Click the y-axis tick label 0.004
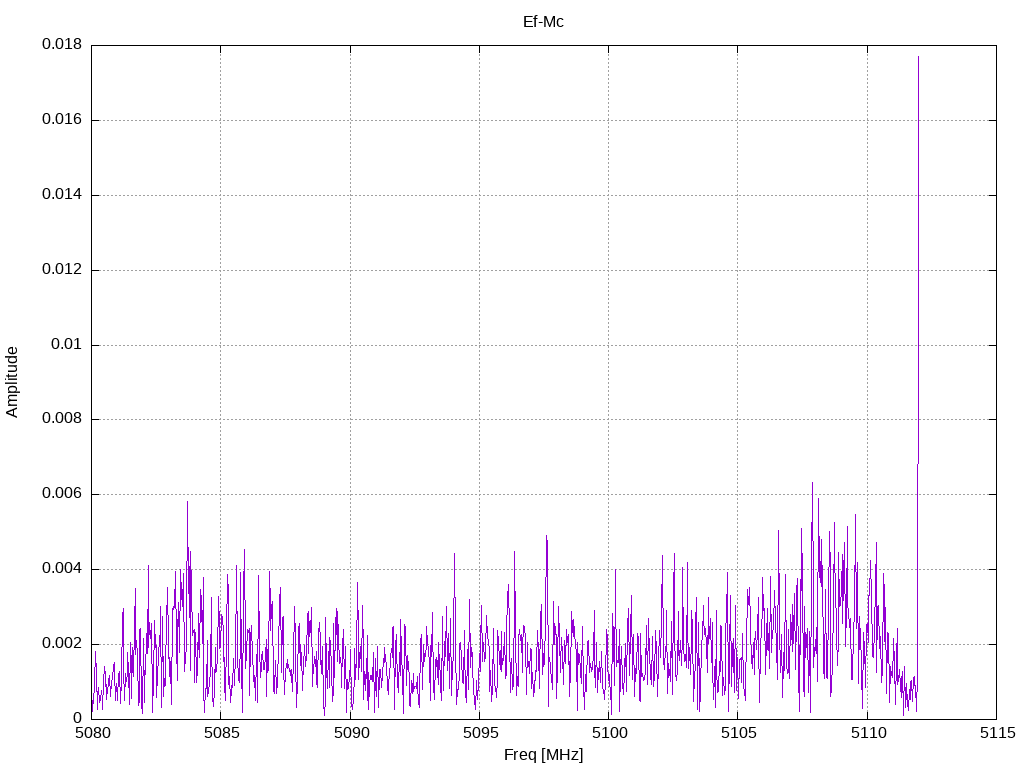 [x=62, y=569]
